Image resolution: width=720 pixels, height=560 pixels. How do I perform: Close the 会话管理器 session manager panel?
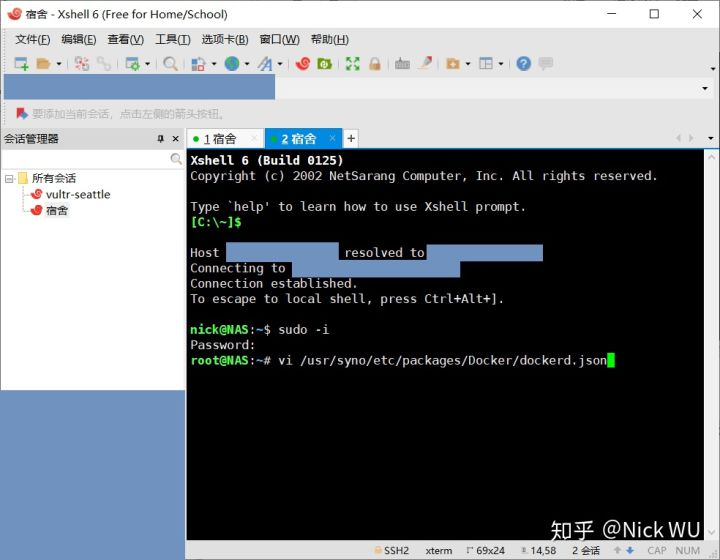(x=175, y=139)
